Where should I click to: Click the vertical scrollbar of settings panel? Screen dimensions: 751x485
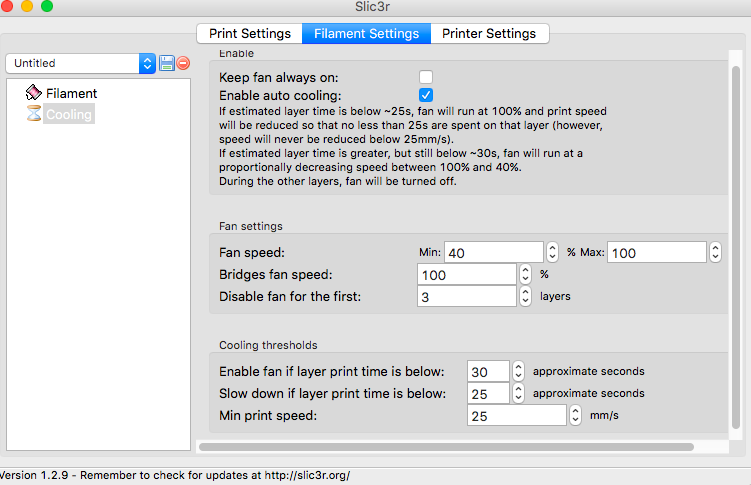click(736, 248)
